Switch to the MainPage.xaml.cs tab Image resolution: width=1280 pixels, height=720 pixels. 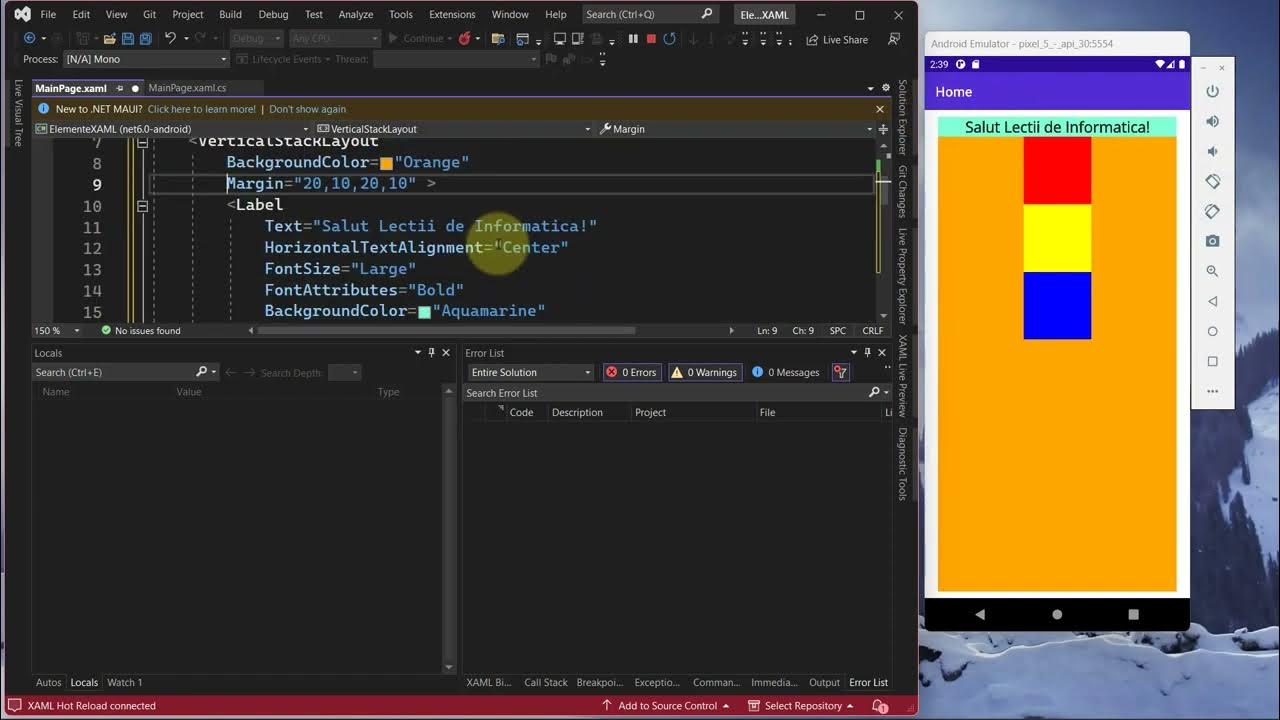pyautogui.click(x=187, y=88)
